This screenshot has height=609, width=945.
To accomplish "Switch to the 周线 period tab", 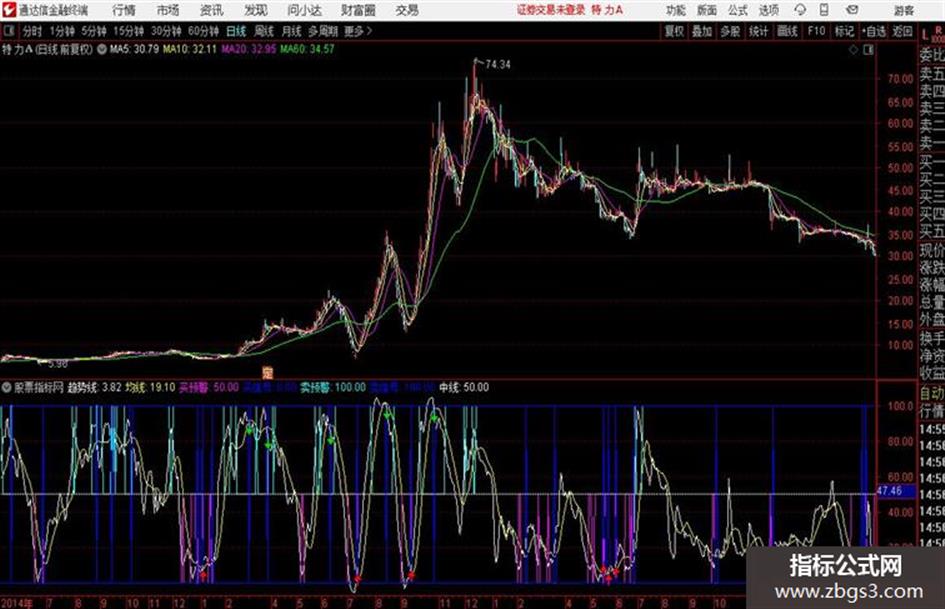I will (x=264, y=31).
